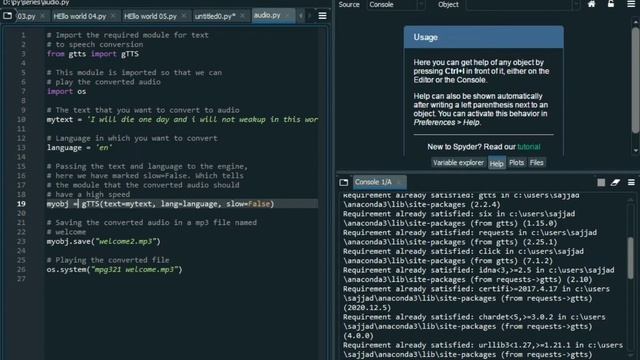Close the untitled0.py tab
The width and height of the screenshot is (640, 360).
click(x=242, y=16)
